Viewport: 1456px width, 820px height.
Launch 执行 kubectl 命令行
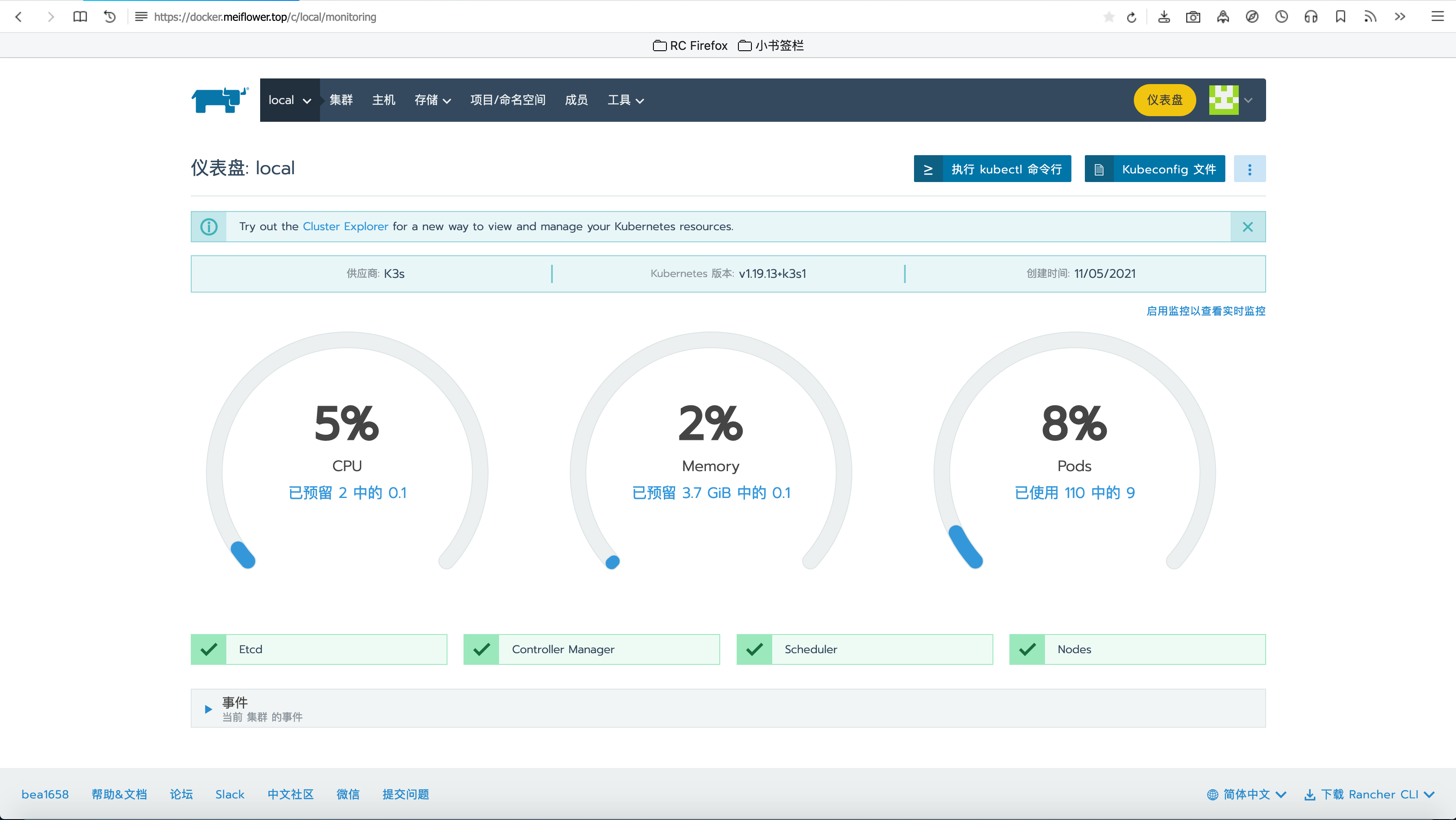pyautogui.click(x=992, y=169)
